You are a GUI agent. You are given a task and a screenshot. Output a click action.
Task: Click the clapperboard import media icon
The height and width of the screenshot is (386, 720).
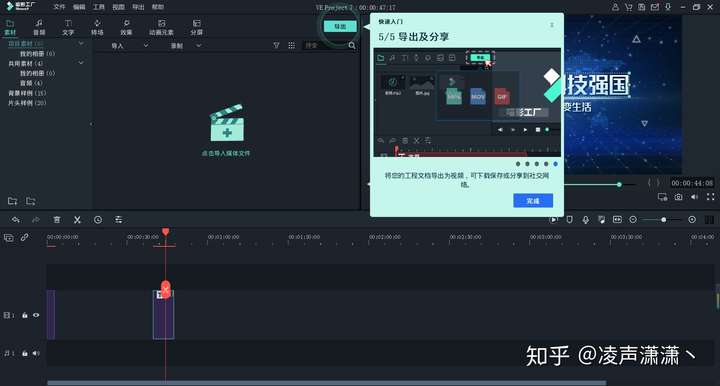point(227,123)
